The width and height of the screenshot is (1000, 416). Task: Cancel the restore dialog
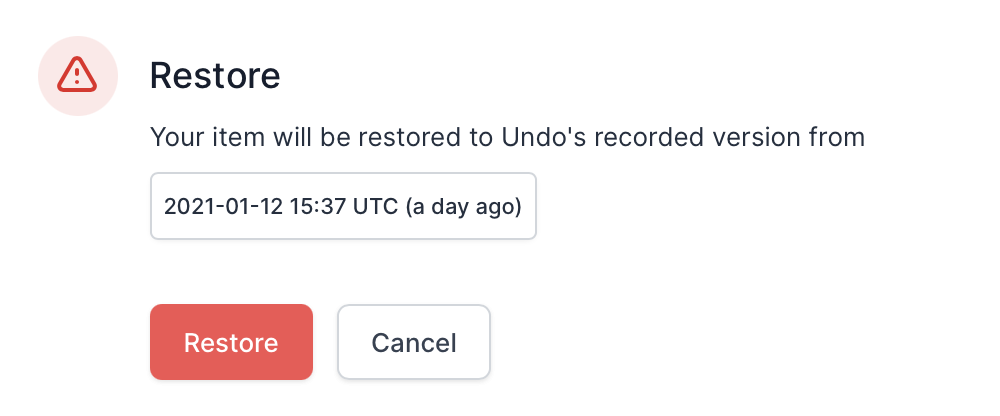point(414,342)
